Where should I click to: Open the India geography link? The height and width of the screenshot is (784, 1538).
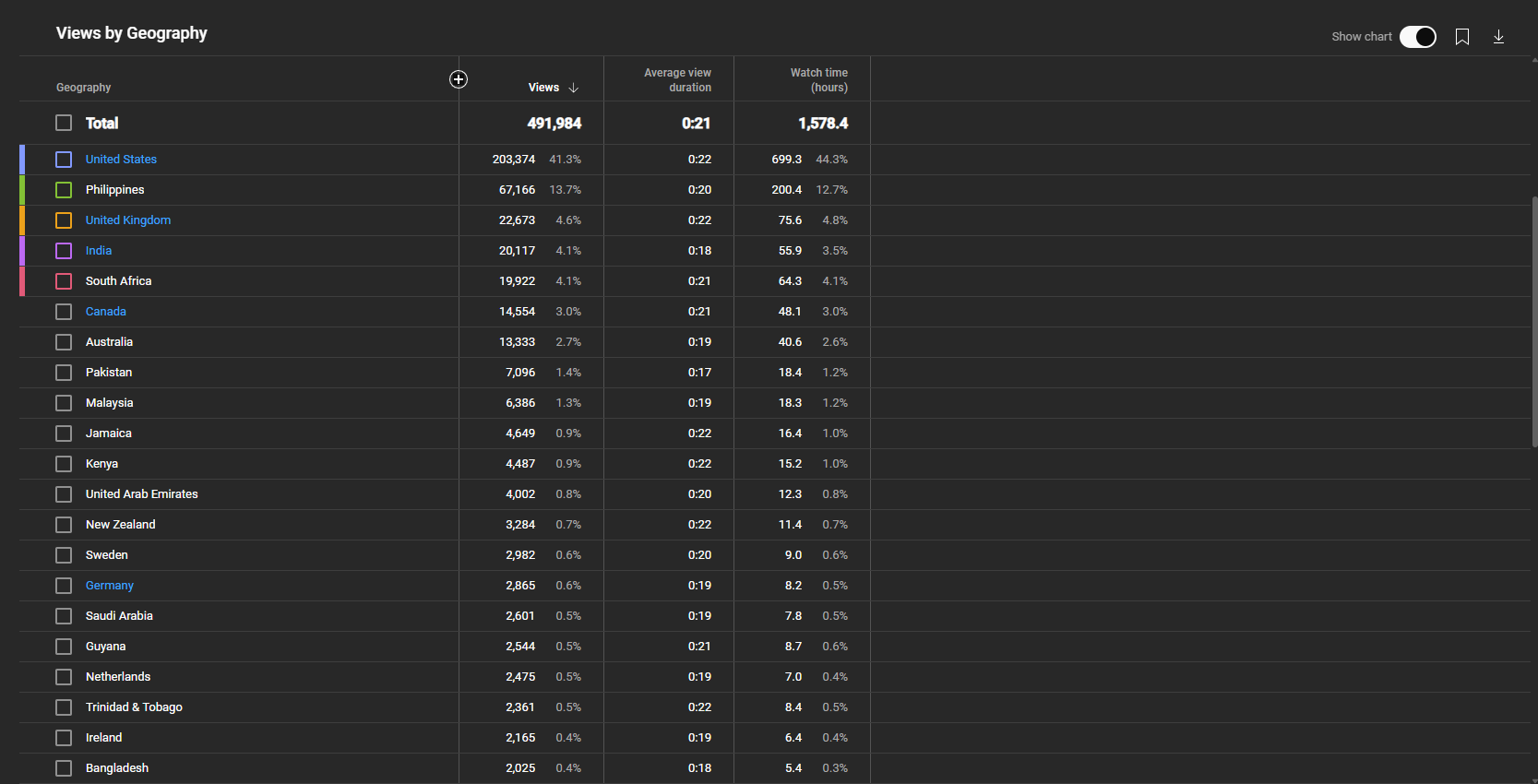click(99, 251)
